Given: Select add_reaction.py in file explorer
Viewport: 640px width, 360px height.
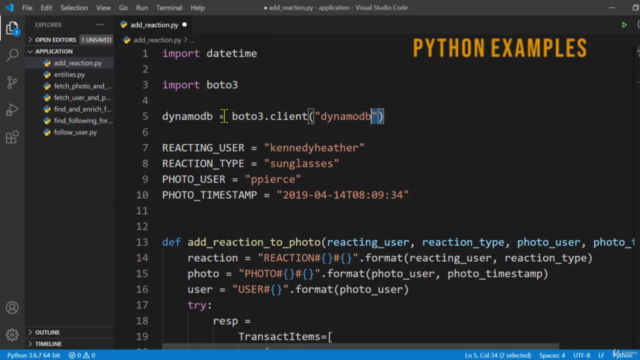Looking at the screenshot, I should pyautogui.click(x=78, y=63).
